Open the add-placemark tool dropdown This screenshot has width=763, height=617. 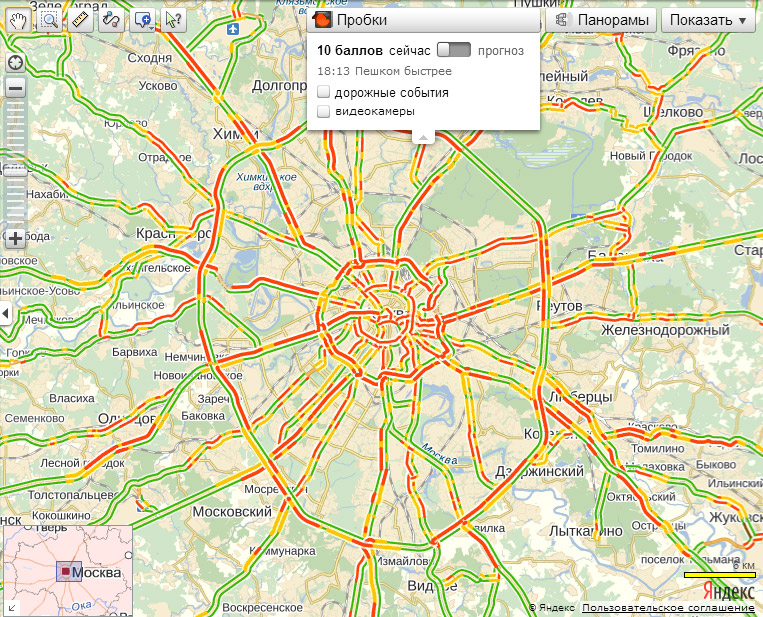(x=144, y=19)
